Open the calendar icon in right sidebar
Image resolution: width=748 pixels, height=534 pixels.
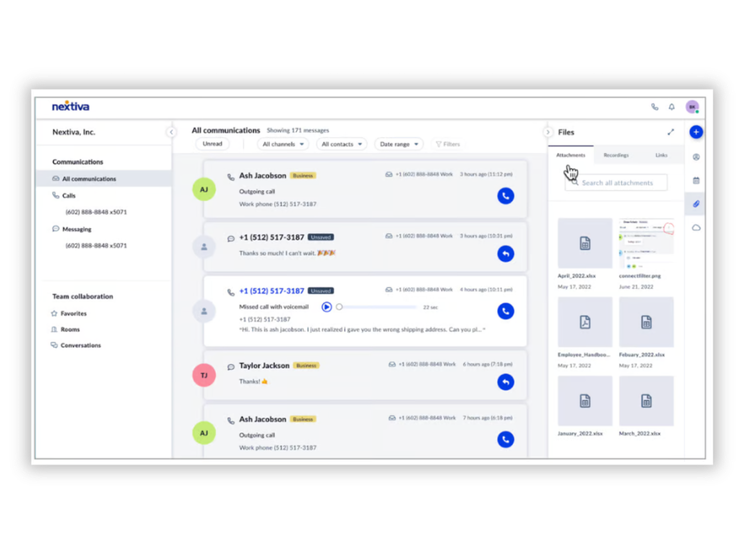[696, 181]
